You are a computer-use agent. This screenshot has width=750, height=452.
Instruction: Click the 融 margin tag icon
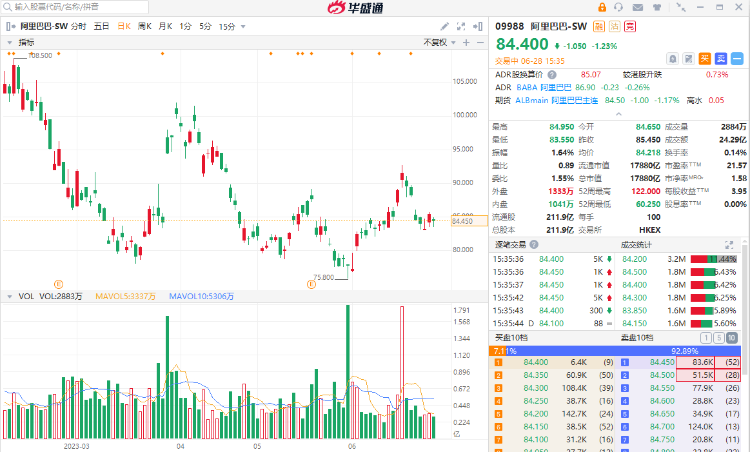tap(599, 26)
